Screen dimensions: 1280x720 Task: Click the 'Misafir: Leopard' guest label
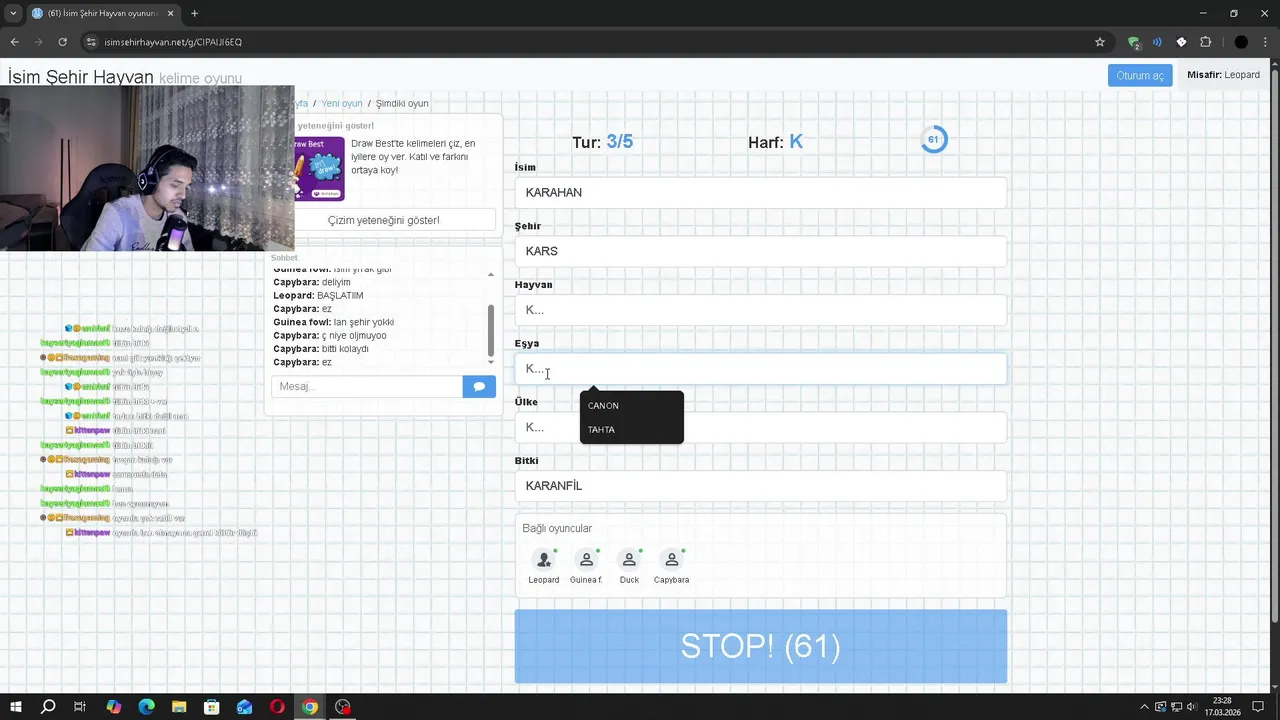tap(1223, 75)
